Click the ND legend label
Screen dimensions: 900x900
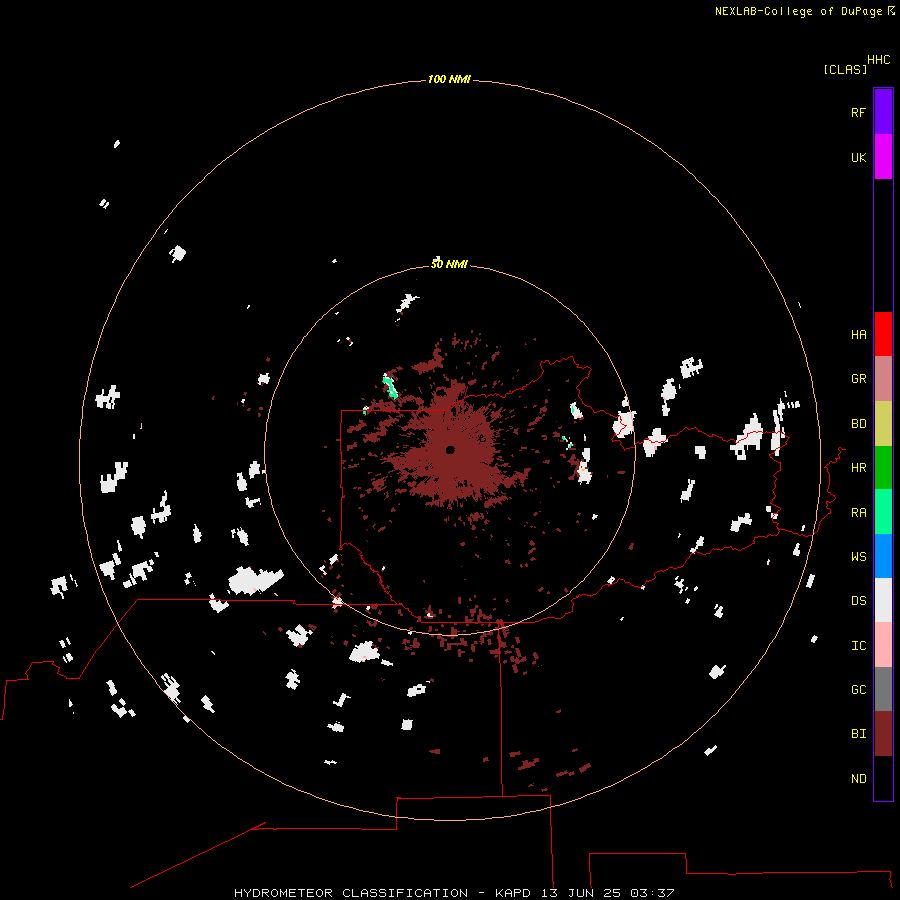tap(858, 779)
